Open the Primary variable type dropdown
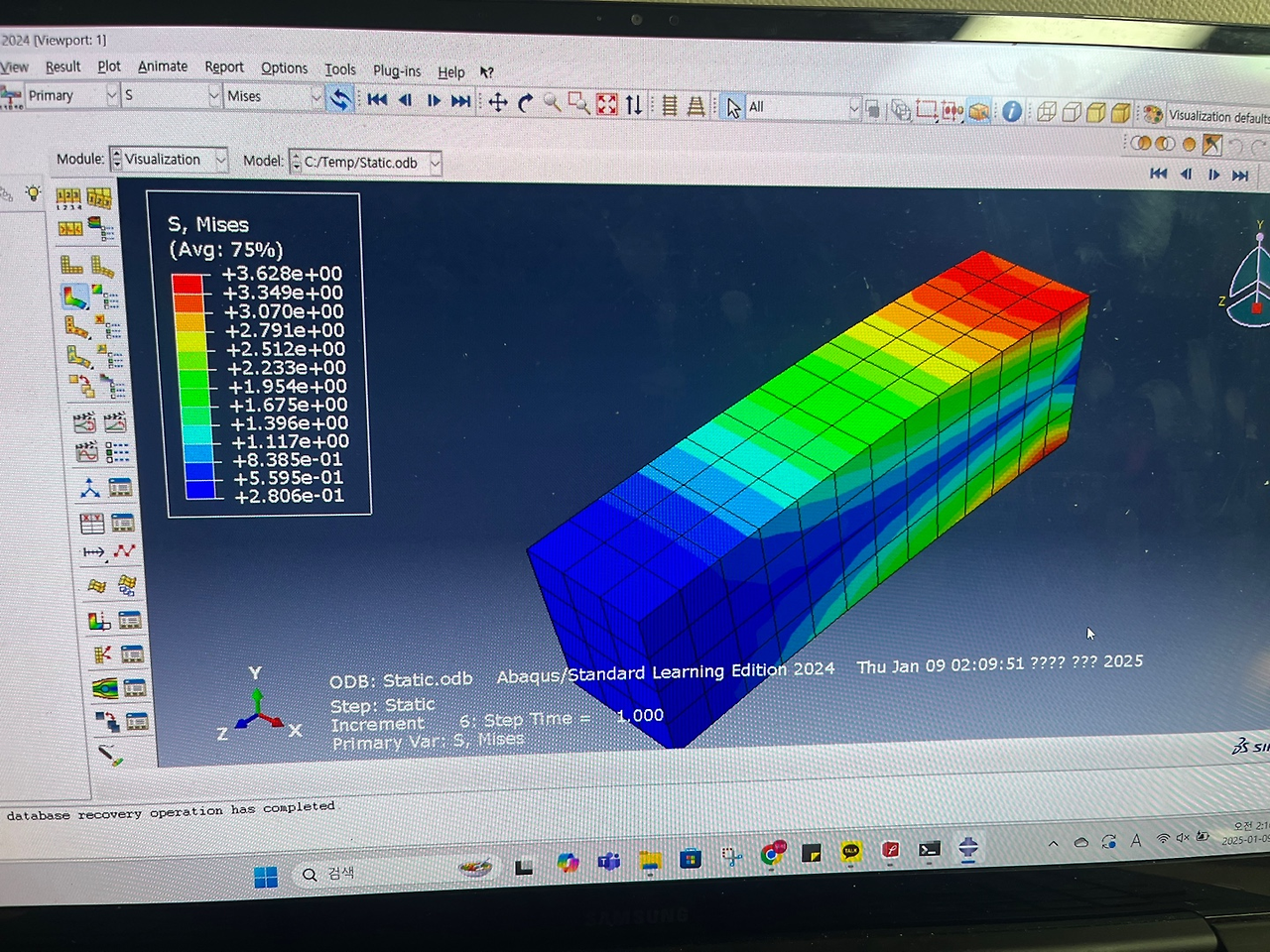 pyautogui.click(x=72, y=95)
